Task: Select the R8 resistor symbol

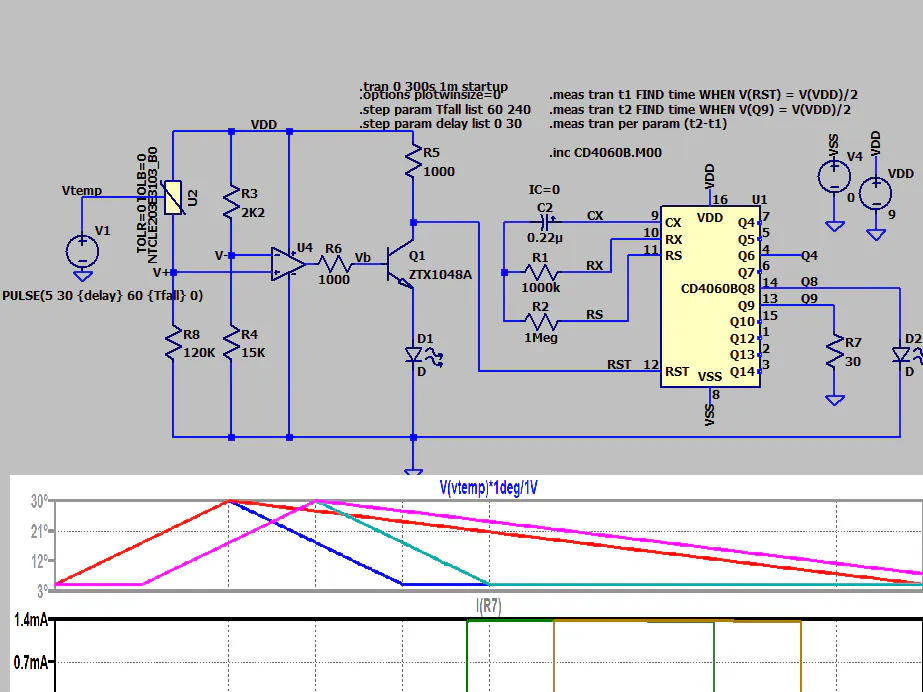Action: 173,343
